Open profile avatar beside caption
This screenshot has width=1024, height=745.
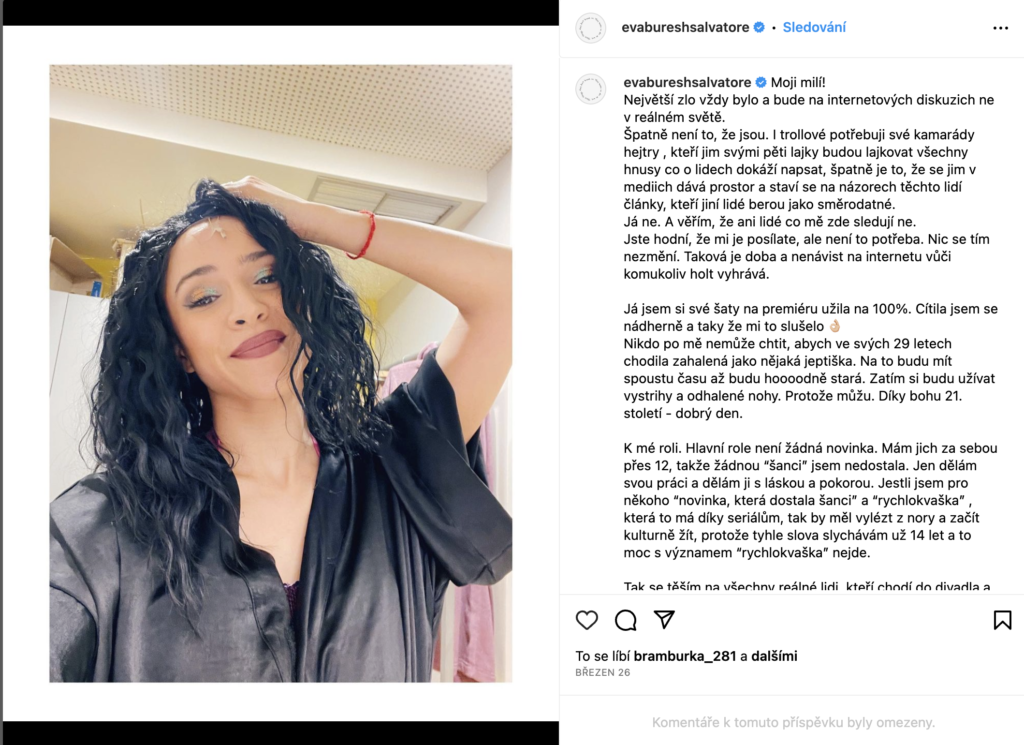(x=590, y=89)
